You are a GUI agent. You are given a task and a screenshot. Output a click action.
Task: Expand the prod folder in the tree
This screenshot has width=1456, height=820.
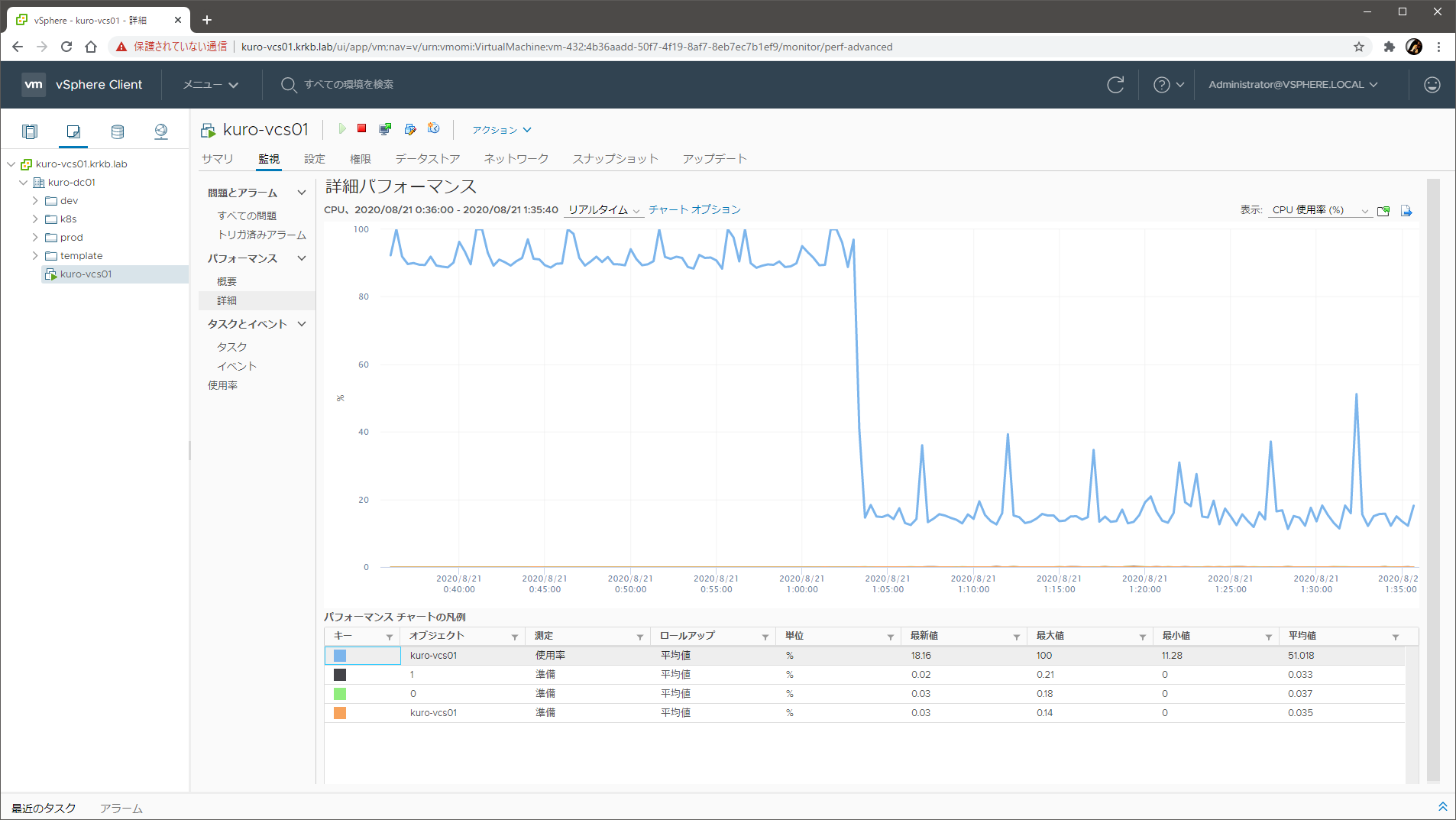click(x=35, y=238)
